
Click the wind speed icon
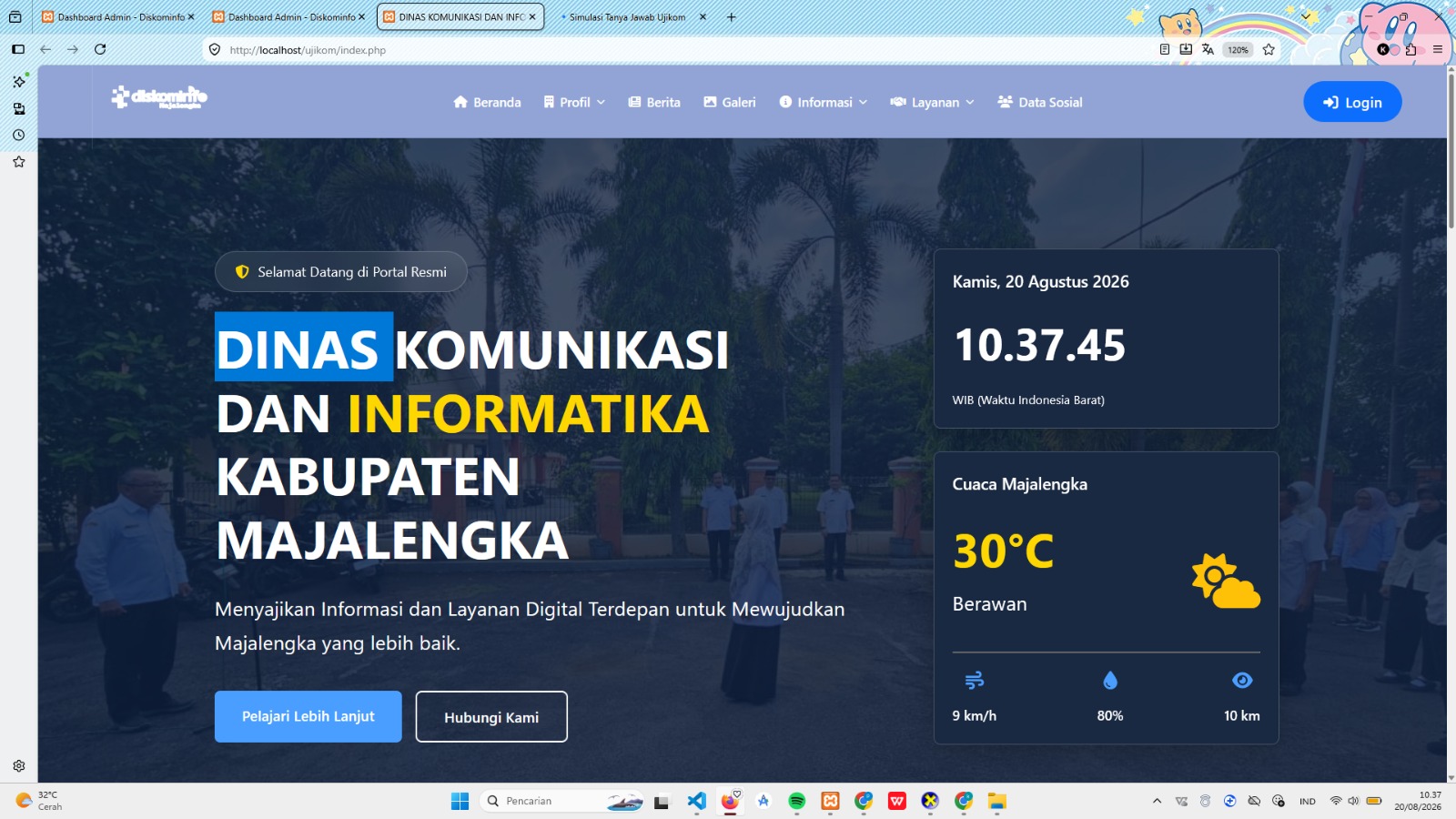click(x=975, y=680)
